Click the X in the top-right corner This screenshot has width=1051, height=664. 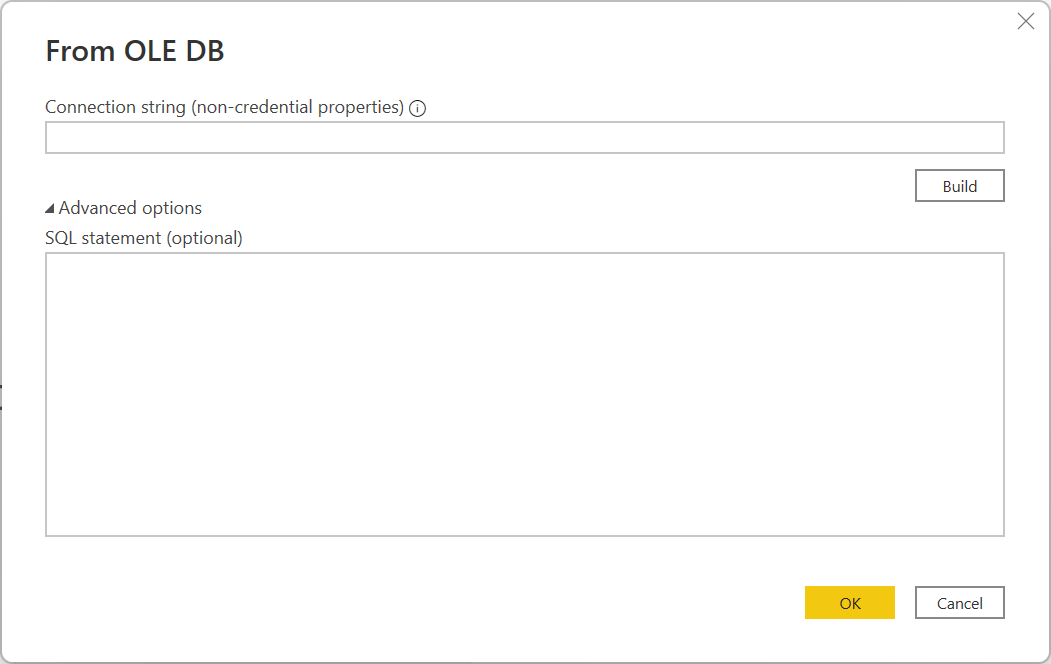point(1025,20)
